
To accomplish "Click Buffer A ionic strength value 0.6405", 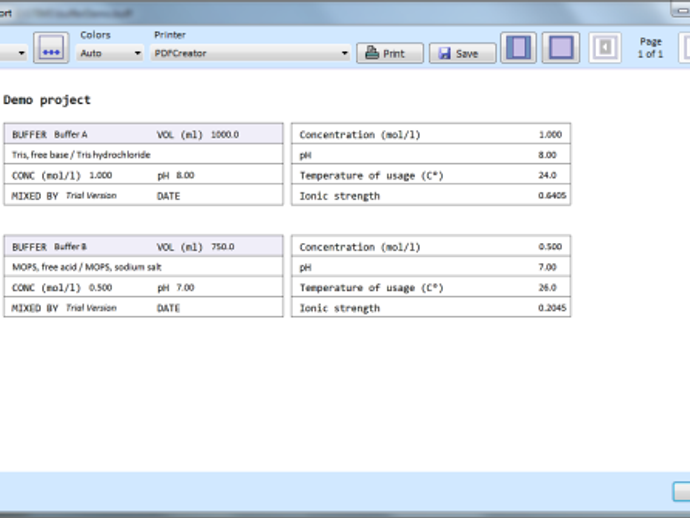I will click(x=552, y=195).
